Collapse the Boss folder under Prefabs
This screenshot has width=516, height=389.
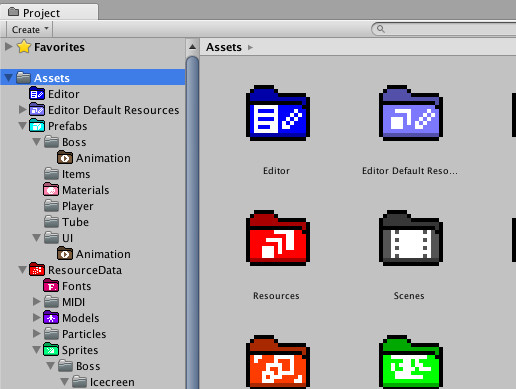pyautogui.click(x=37, y=142)
